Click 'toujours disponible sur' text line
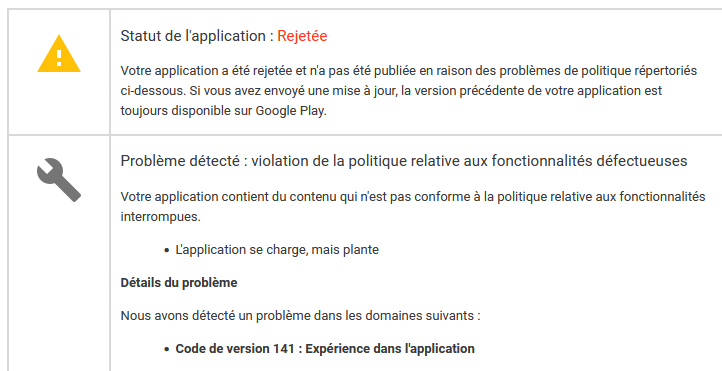The width and height of the screenshot is (722, 371). (186, 111)
